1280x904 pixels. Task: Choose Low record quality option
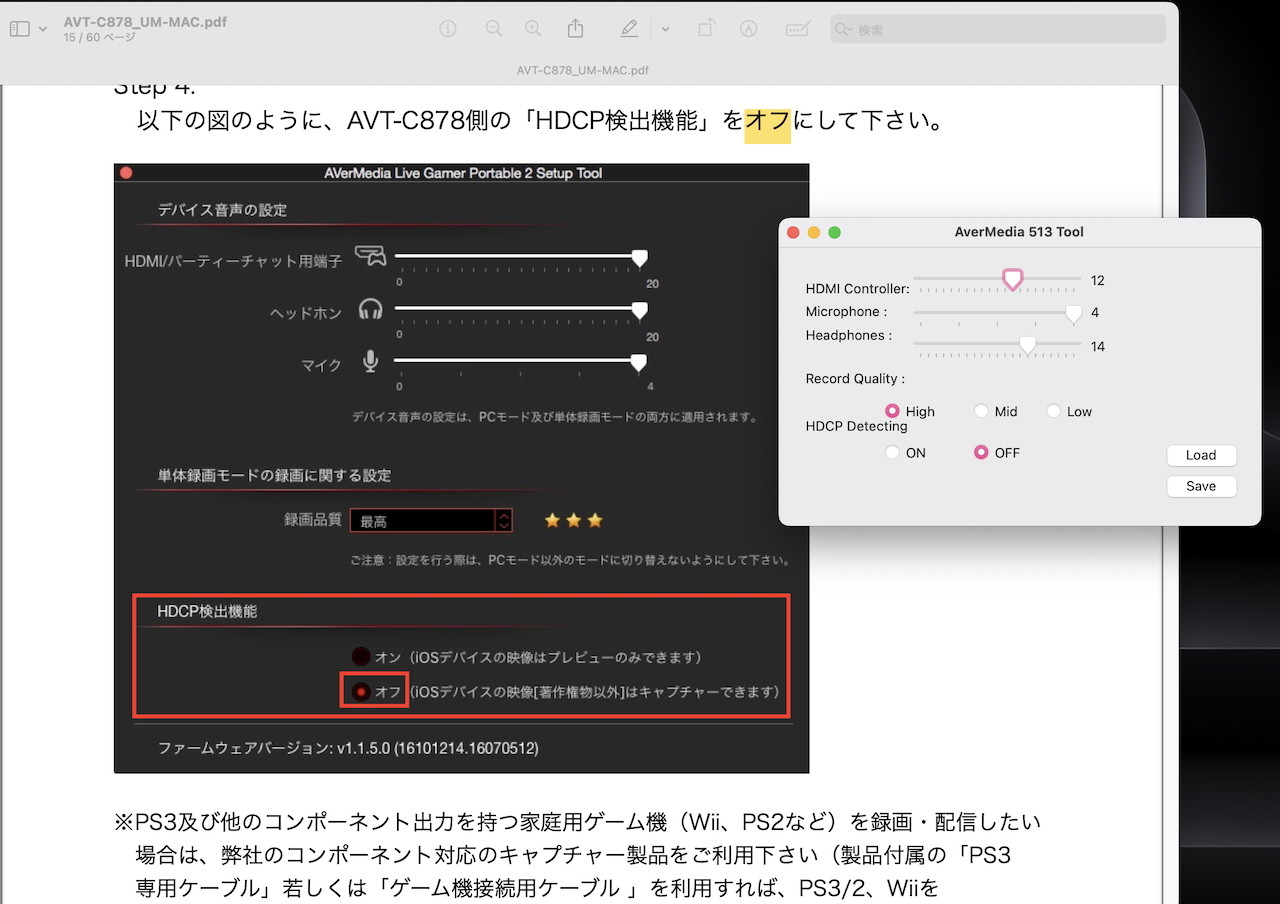point(1054,411)
